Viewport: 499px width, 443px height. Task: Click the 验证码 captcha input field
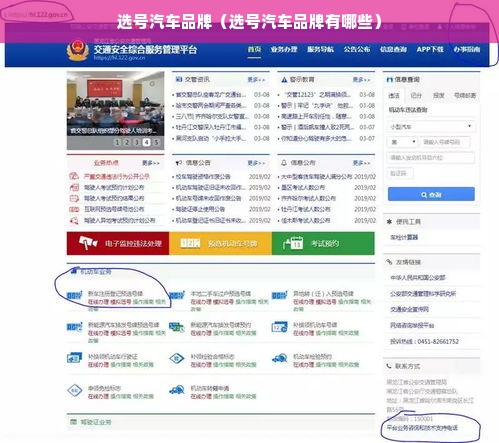pyautogui.click(x=400, y=173)
